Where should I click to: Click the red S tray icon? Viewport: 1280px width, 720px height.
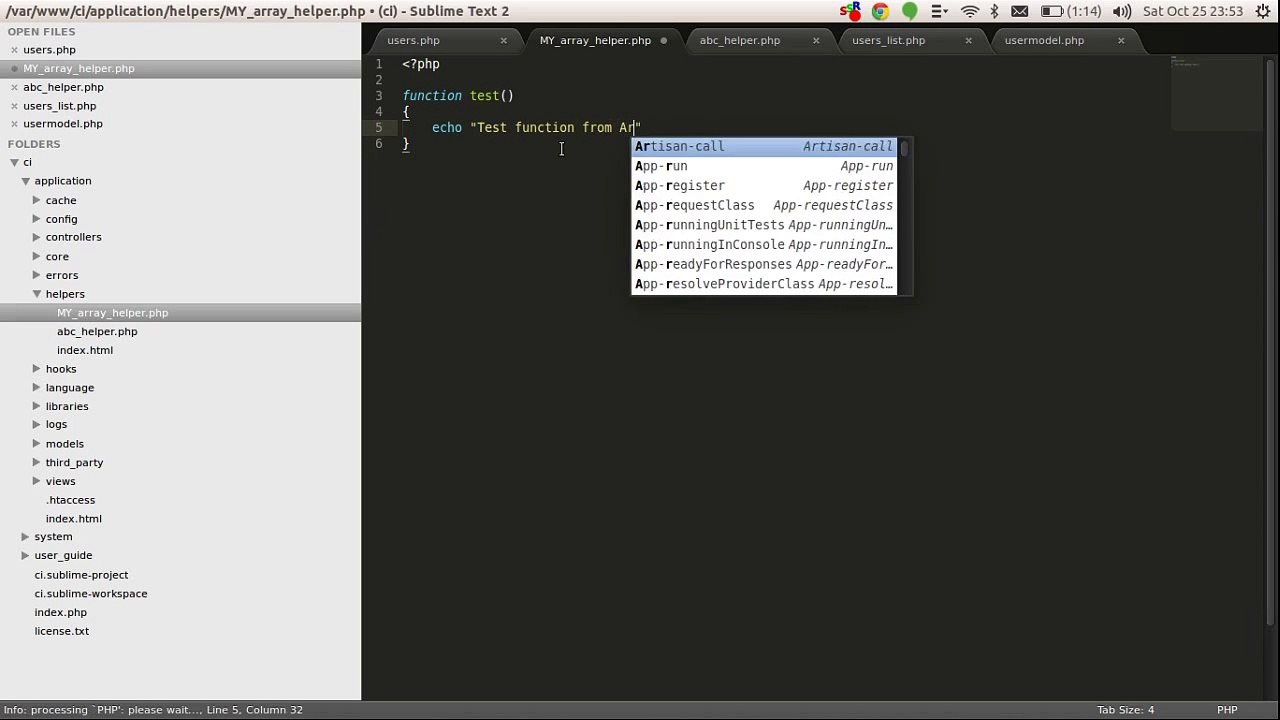[851, 11]
